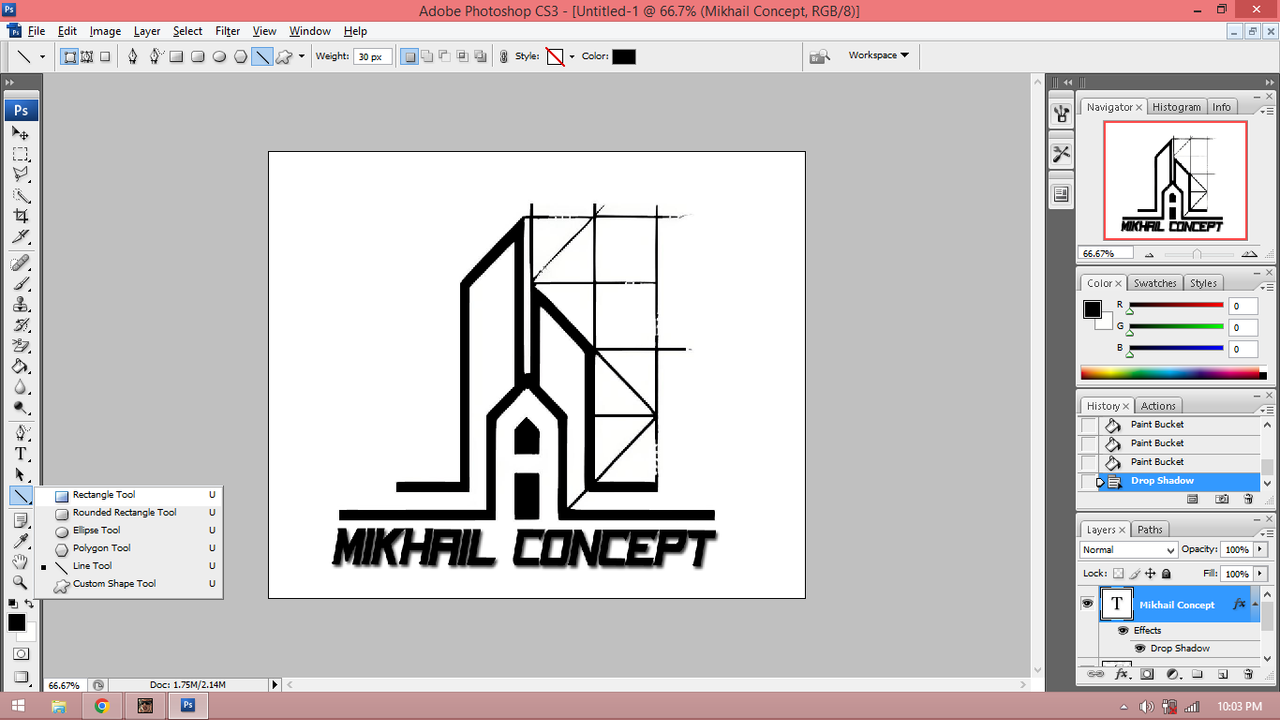Choose Custom Shape Tool from flyout

(x=114, y=584)
